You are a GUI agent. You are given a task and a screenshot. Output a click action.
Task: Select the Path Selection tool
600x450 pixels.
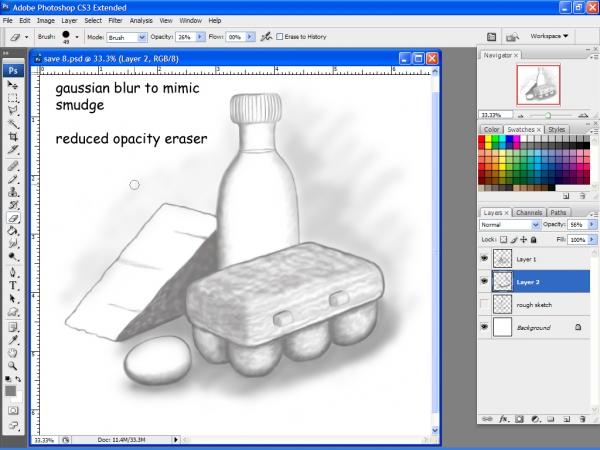13,299
